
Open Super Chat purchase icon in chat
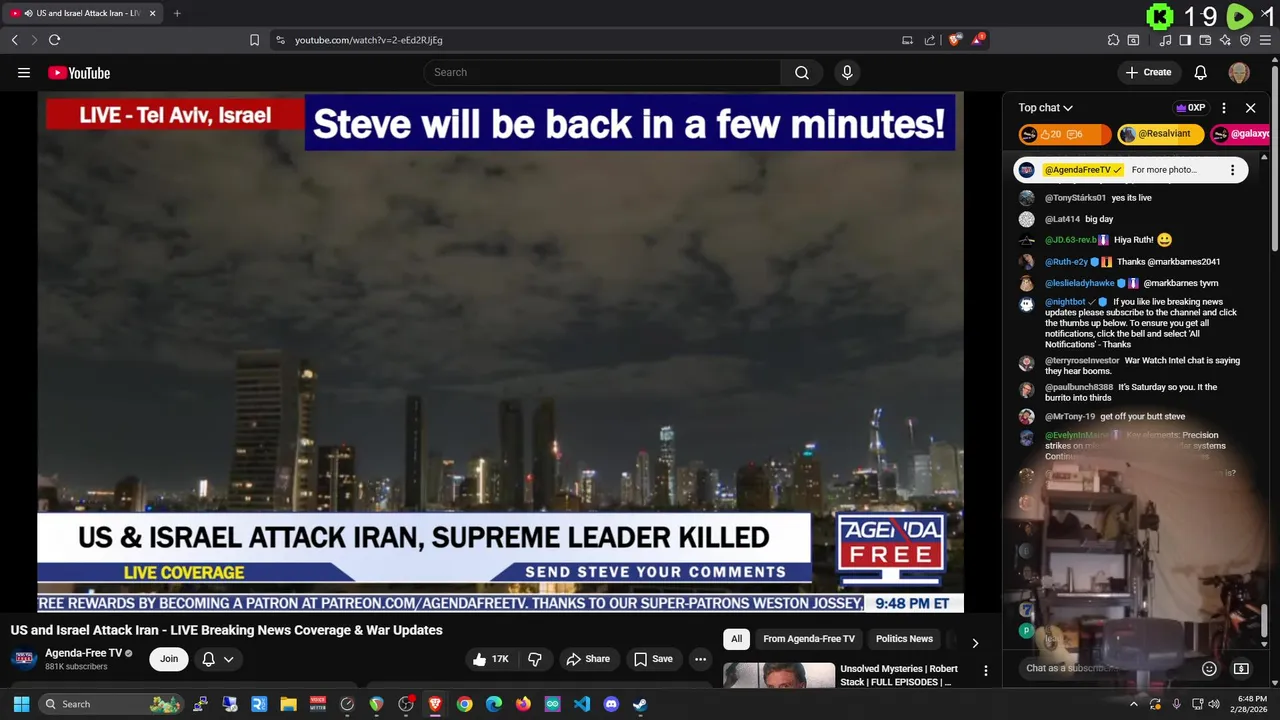[1241, 668]
